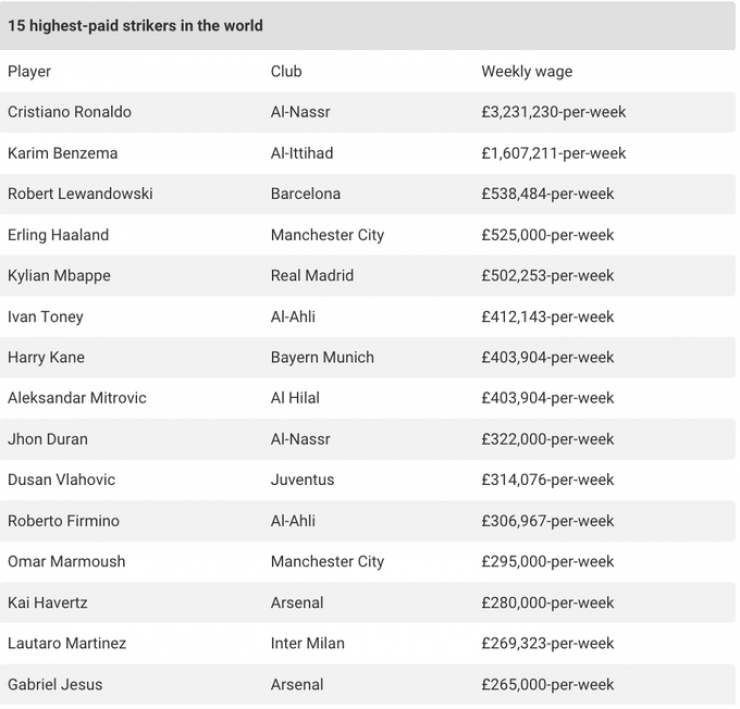Click Bayern Munich club cell

pos(322,357)
